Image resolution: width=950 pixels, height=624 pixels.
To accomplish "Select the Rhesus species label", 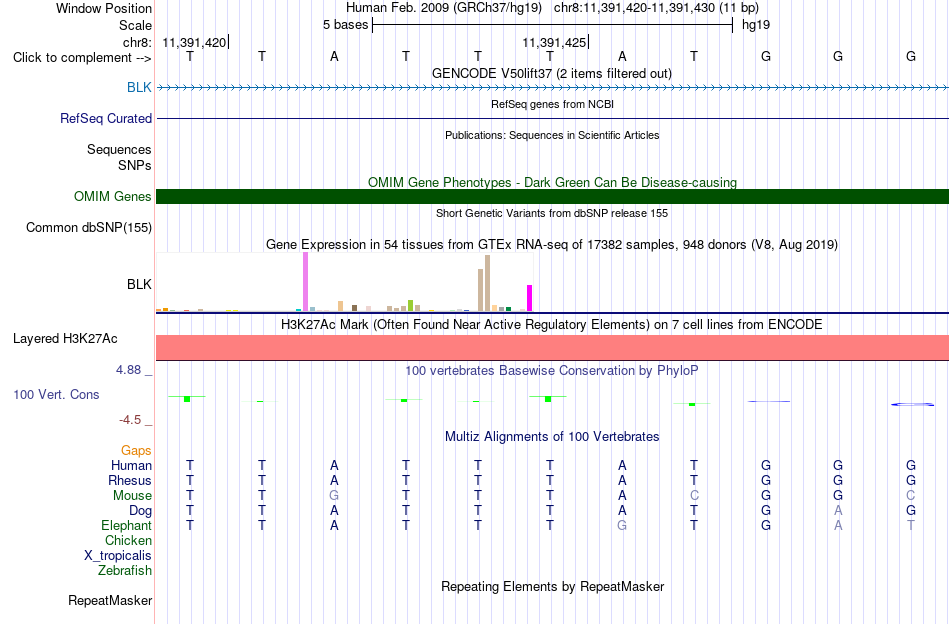I will pos(130,480).
